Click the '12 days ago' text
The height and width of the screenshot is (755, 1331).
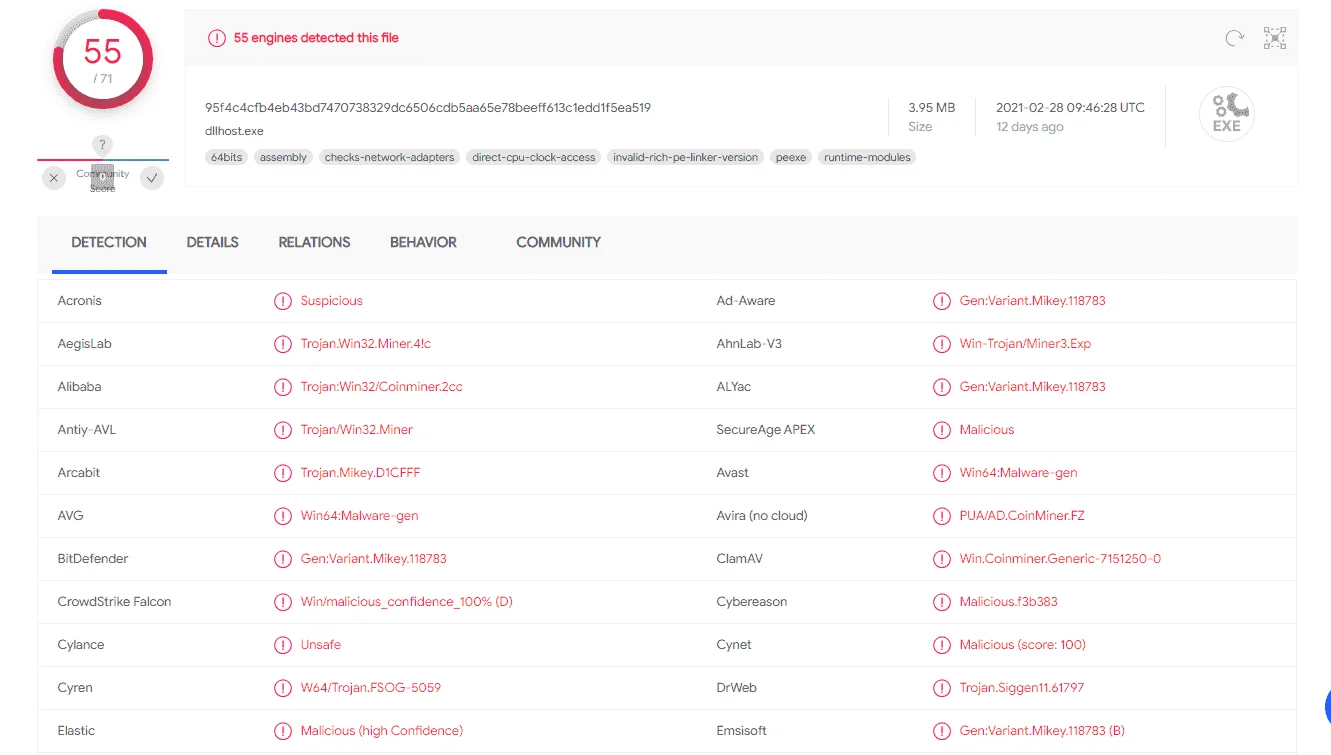click(1030, 127)
